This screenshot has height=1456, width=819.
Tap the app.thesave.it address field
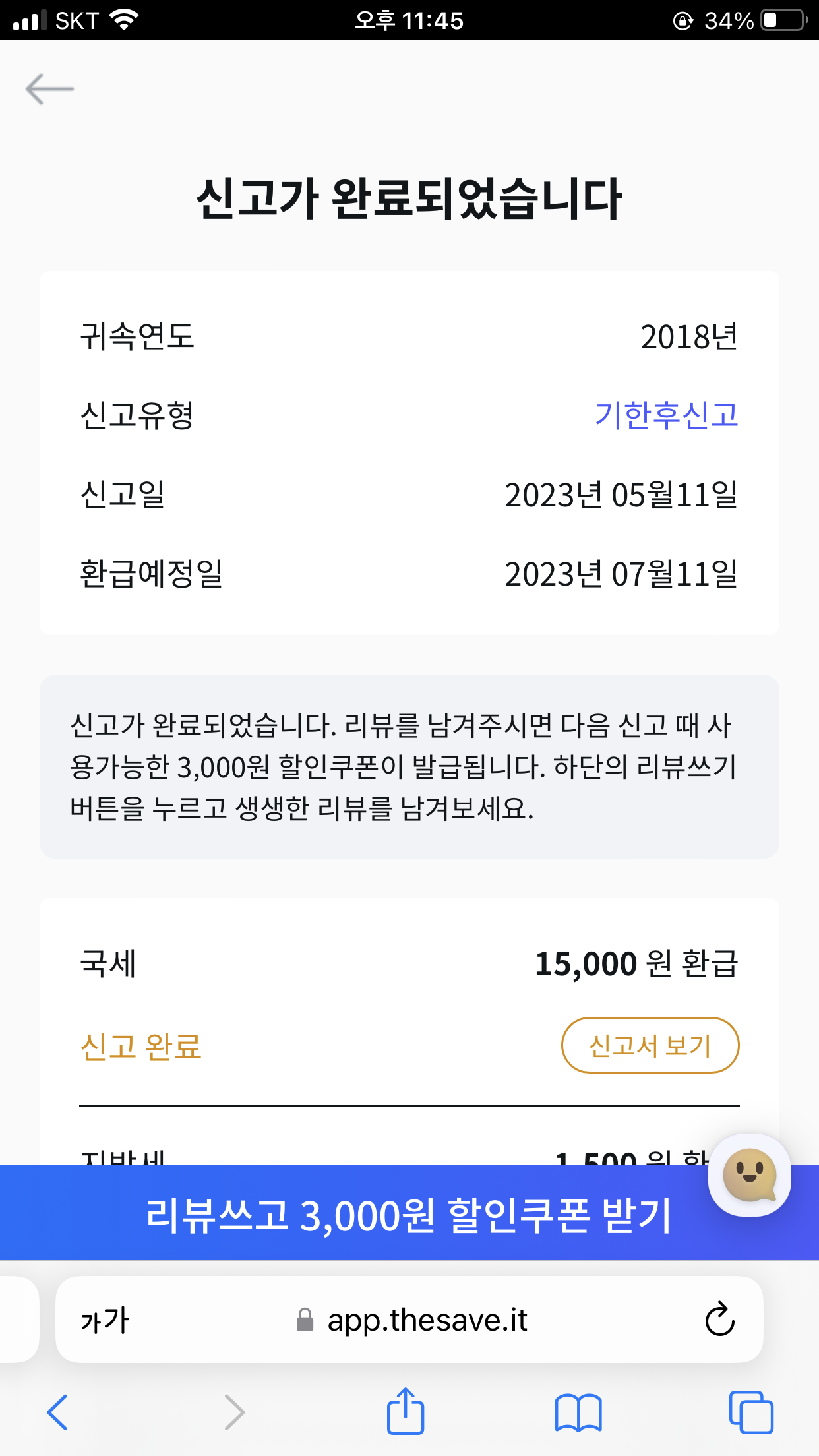(427, 1320)
